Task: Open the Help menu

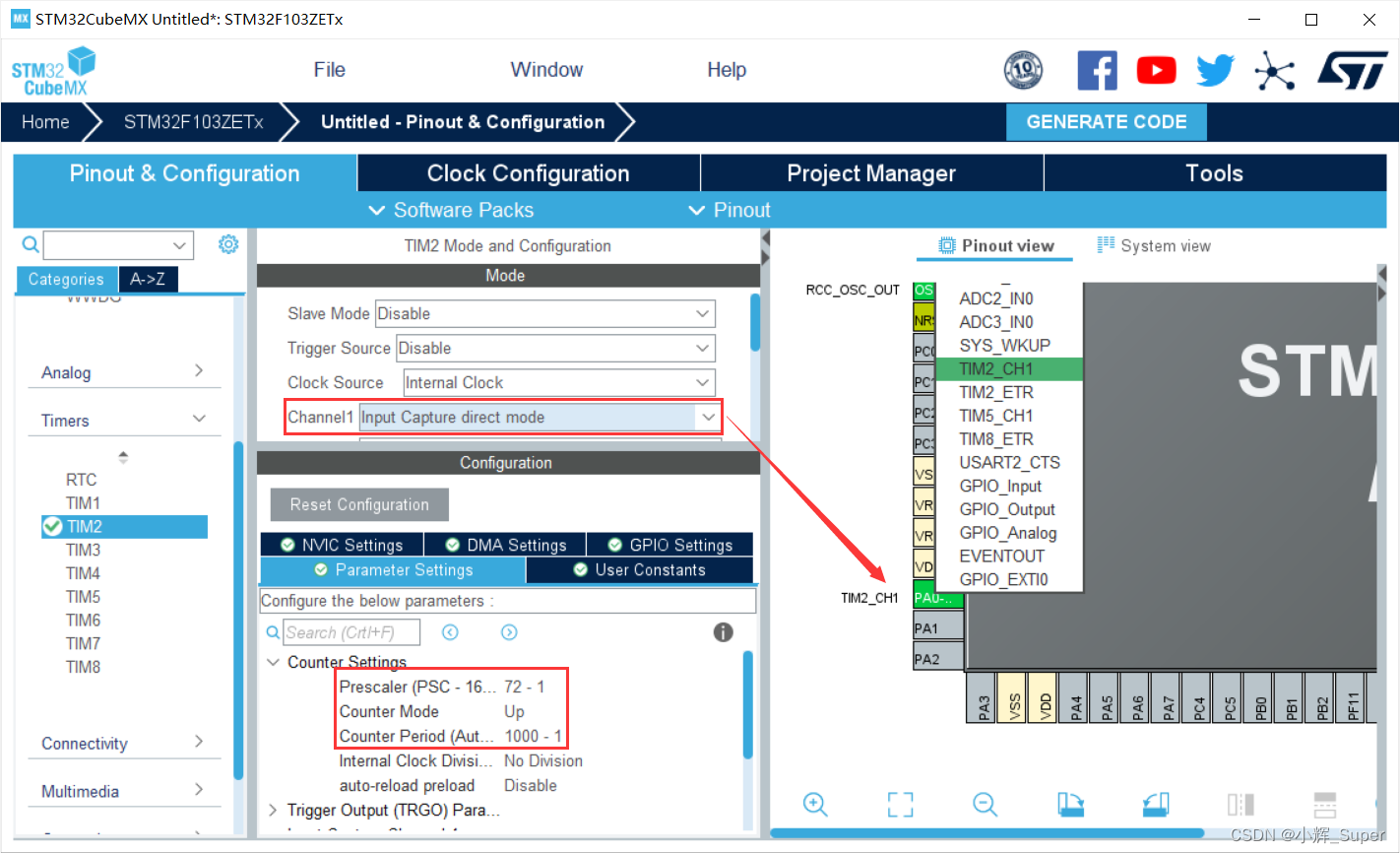Action: [x=727, y=70]
